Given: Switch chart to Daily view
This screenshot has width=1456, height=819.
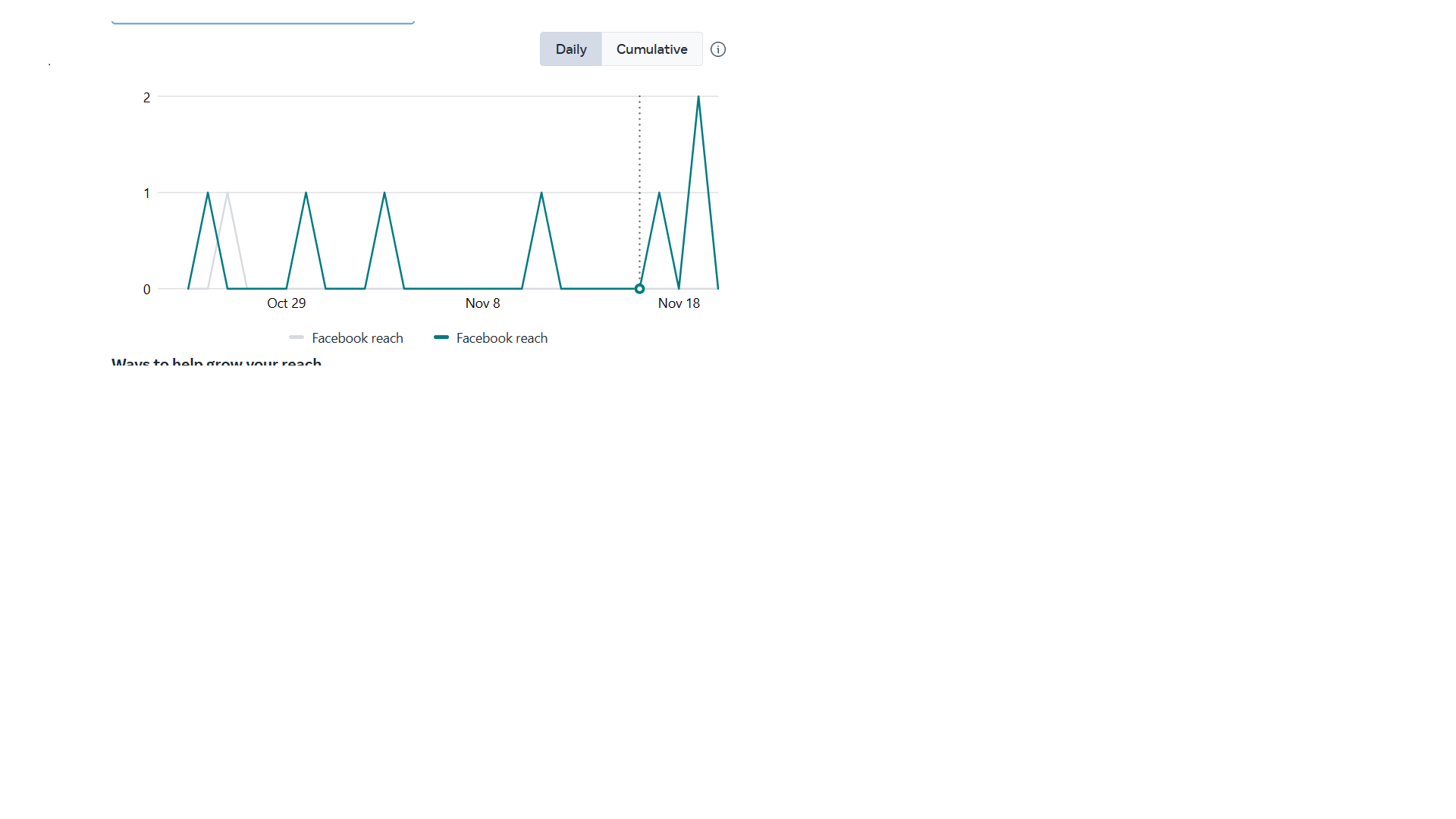Looking at the screenshot, I should coord(570,49).
